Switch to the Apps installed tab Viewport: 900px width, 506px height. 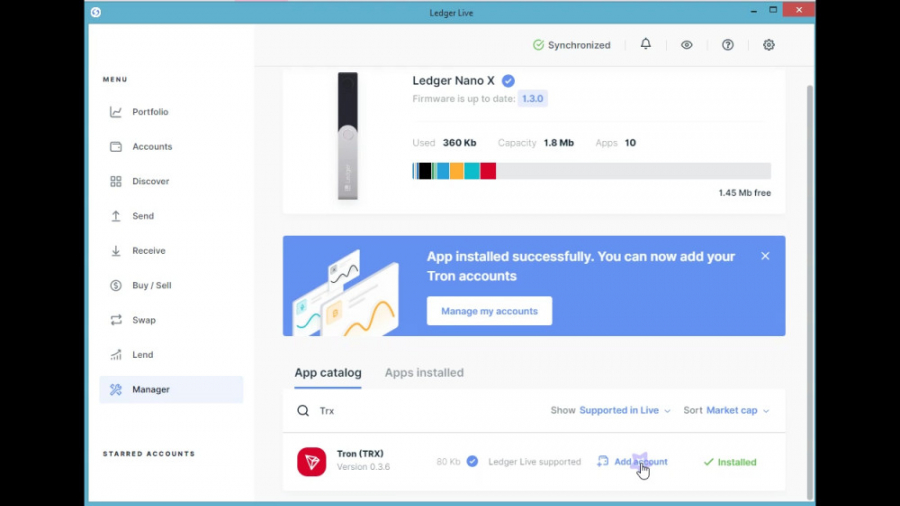point(424,373)
